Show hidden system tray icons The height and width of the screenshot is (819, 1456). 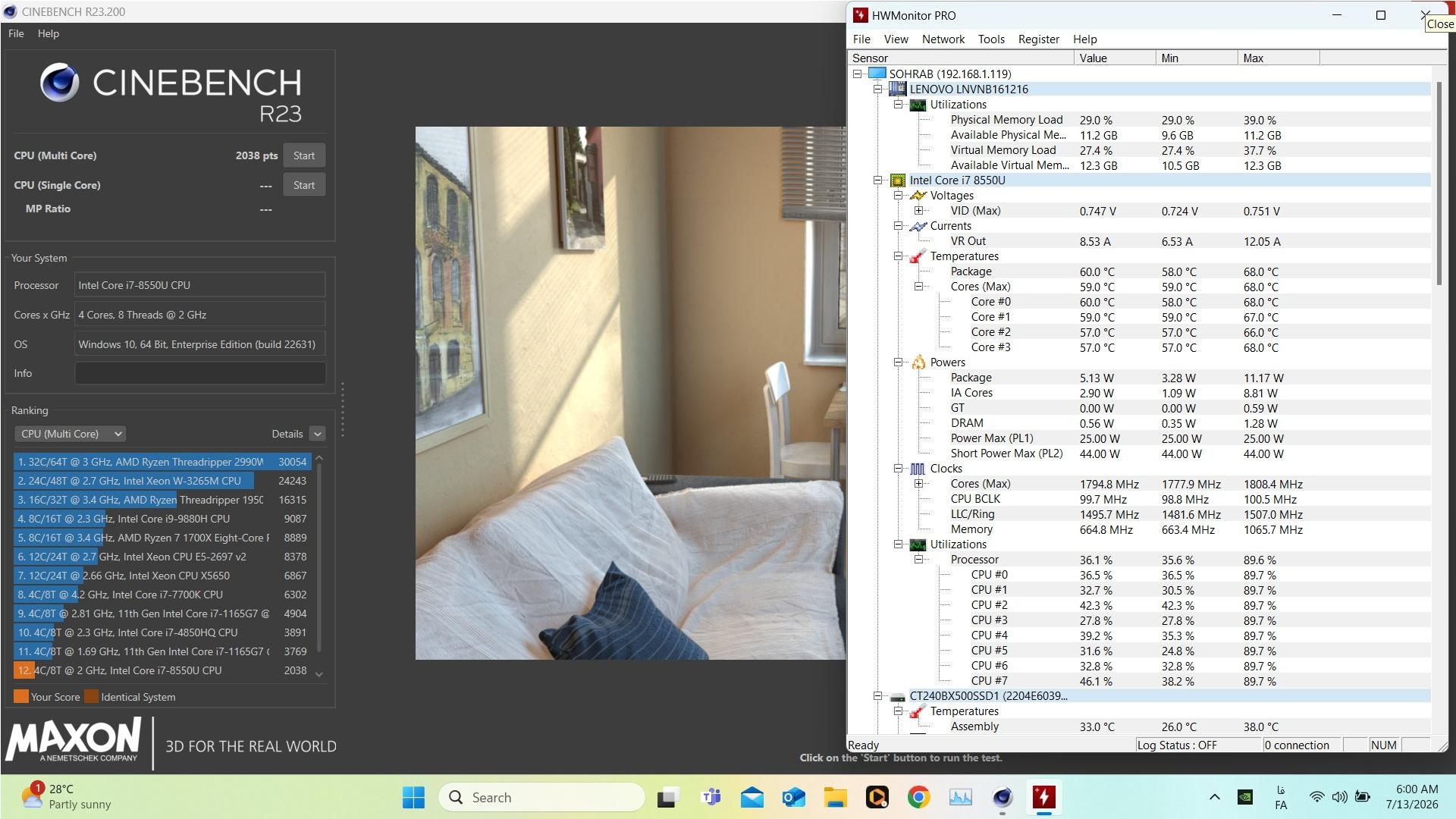coord(1214,797)
